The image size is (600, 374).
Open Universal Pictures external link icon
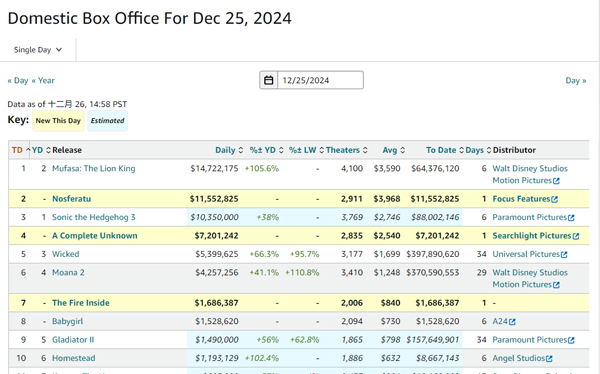point(564,255)
